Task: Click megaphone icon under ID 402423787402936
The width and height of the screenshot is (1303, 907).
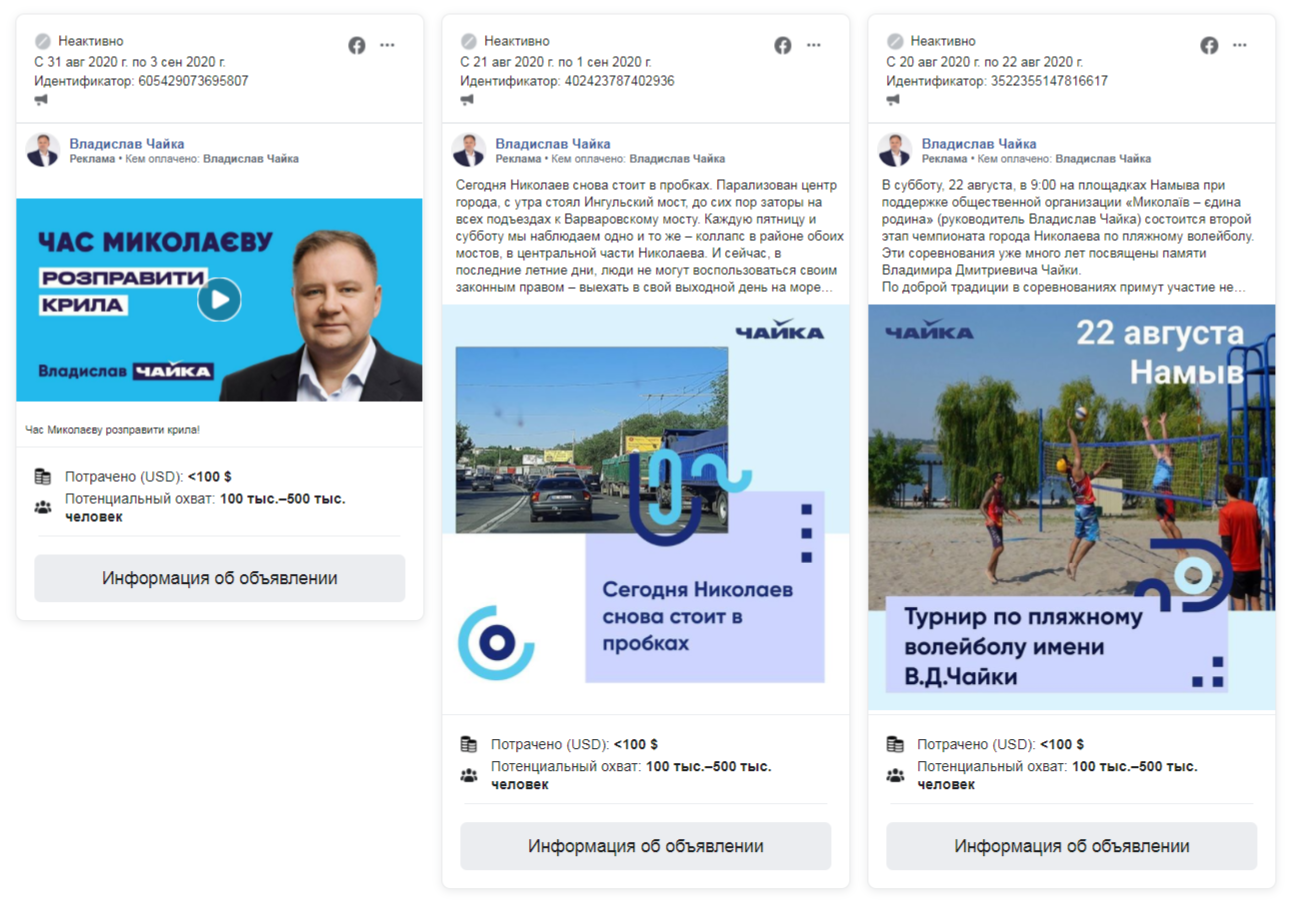Action: pyautogui.click(x=467, y=100)
